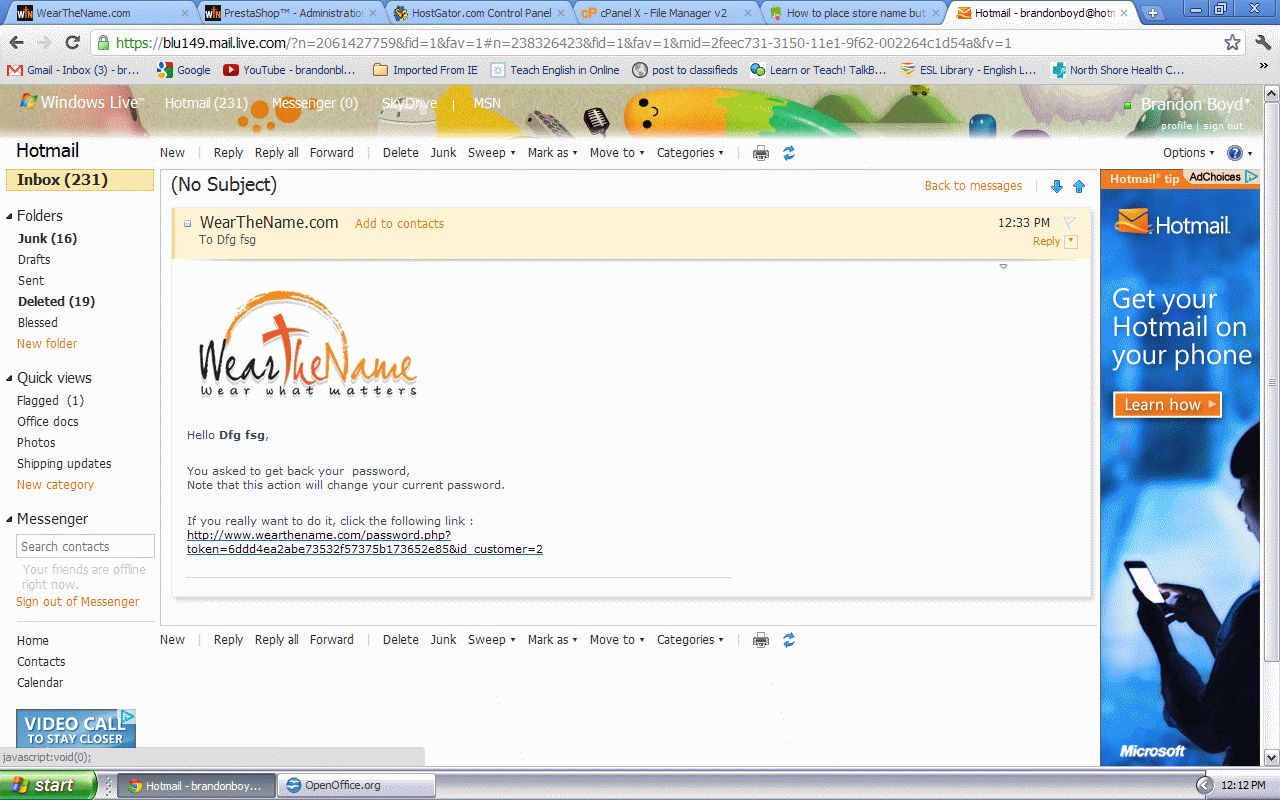Click the sender status square beside WearTheName.com
The image size is (1280, 800).
click(x=188, y=224)
